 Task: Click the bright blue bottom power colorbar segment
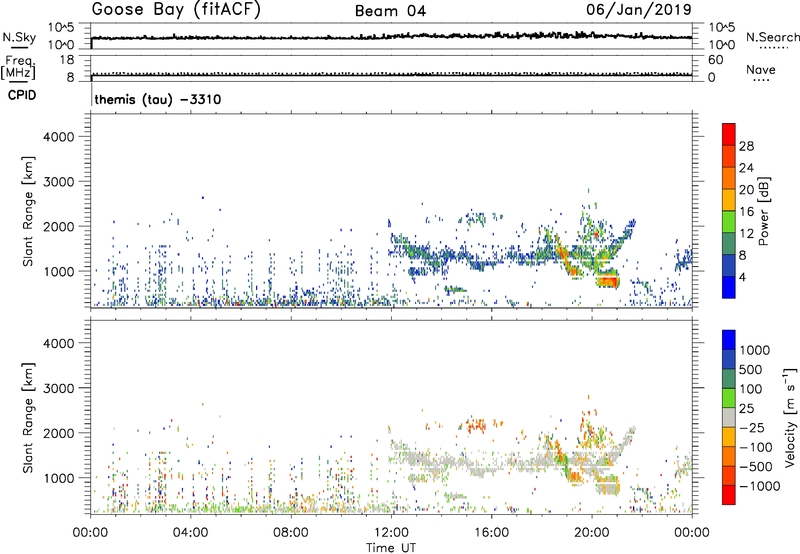[729, 287]
